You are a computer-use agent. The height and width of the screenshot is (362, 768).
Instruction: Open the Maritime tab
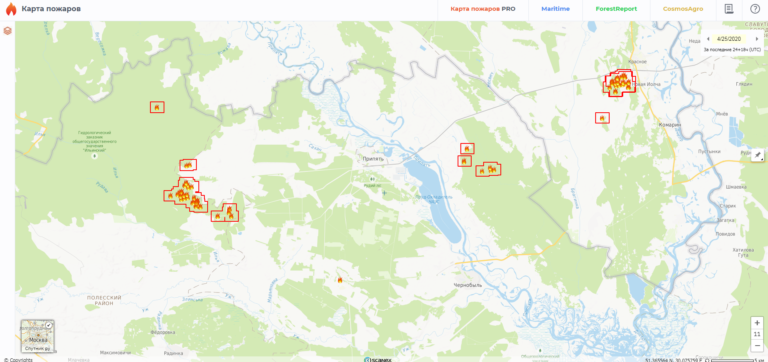click(x=555, y=9)
